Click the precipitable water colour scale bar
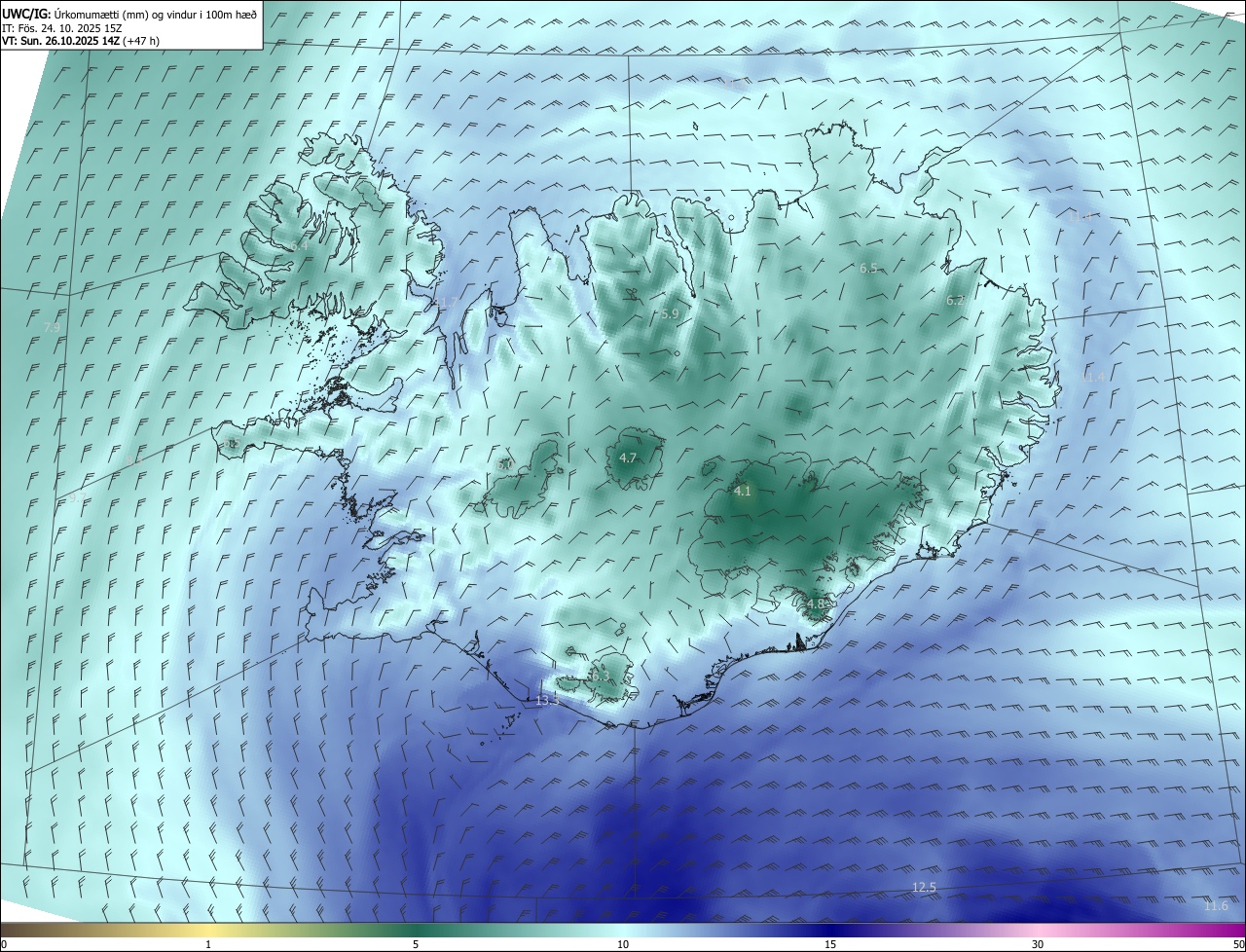 tap(623, 930)
